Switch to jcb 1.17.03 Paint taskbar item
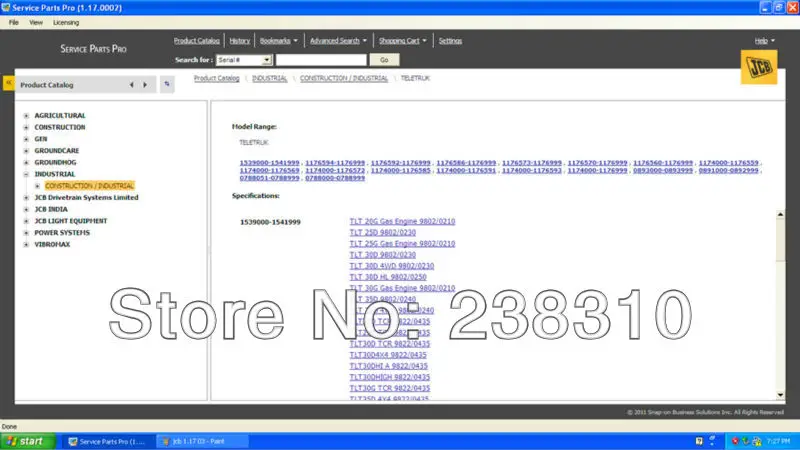Viewport: 800px width, 450px height. click(x=202, y=441)
